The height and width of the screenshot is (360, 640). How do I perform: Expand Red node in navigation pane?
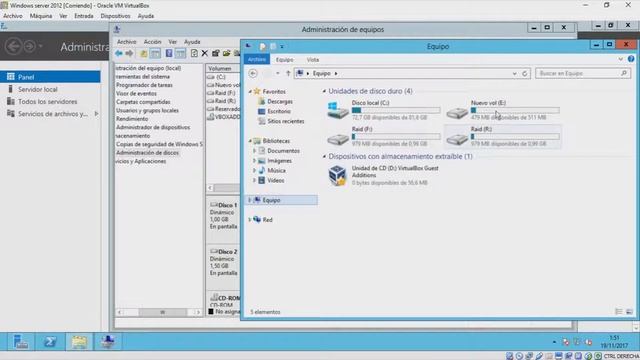pos(250,220)
